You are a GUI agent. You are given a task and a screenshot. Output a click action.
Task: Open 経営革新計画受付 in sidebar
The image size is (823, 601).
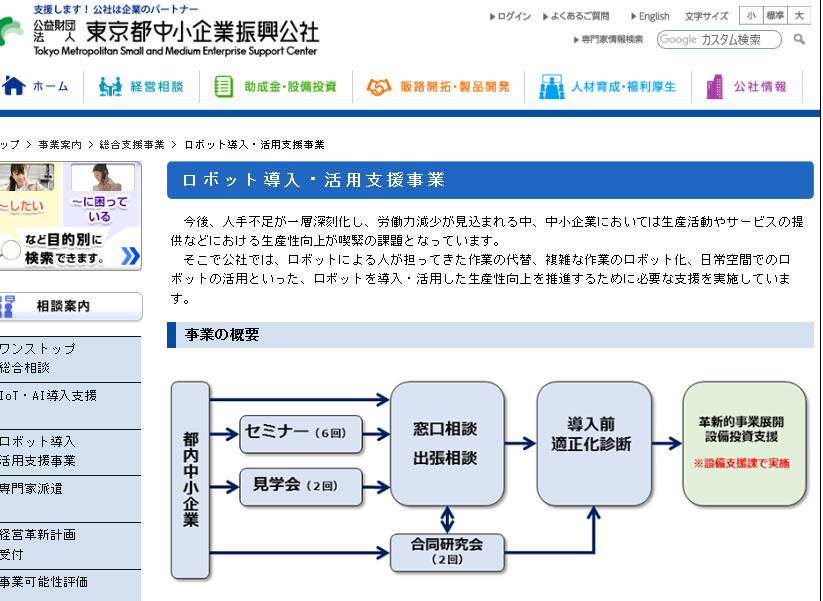click(70, 545)
